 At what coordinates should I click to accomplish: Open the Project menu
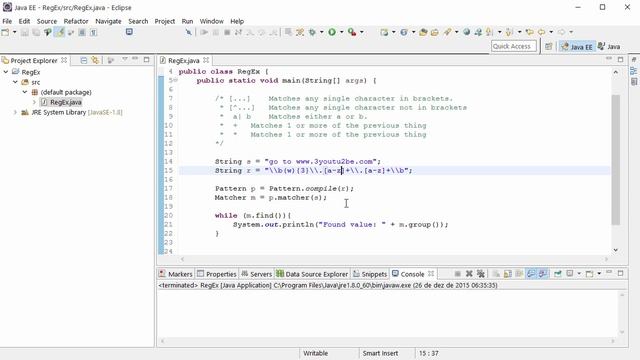point(164,21)
